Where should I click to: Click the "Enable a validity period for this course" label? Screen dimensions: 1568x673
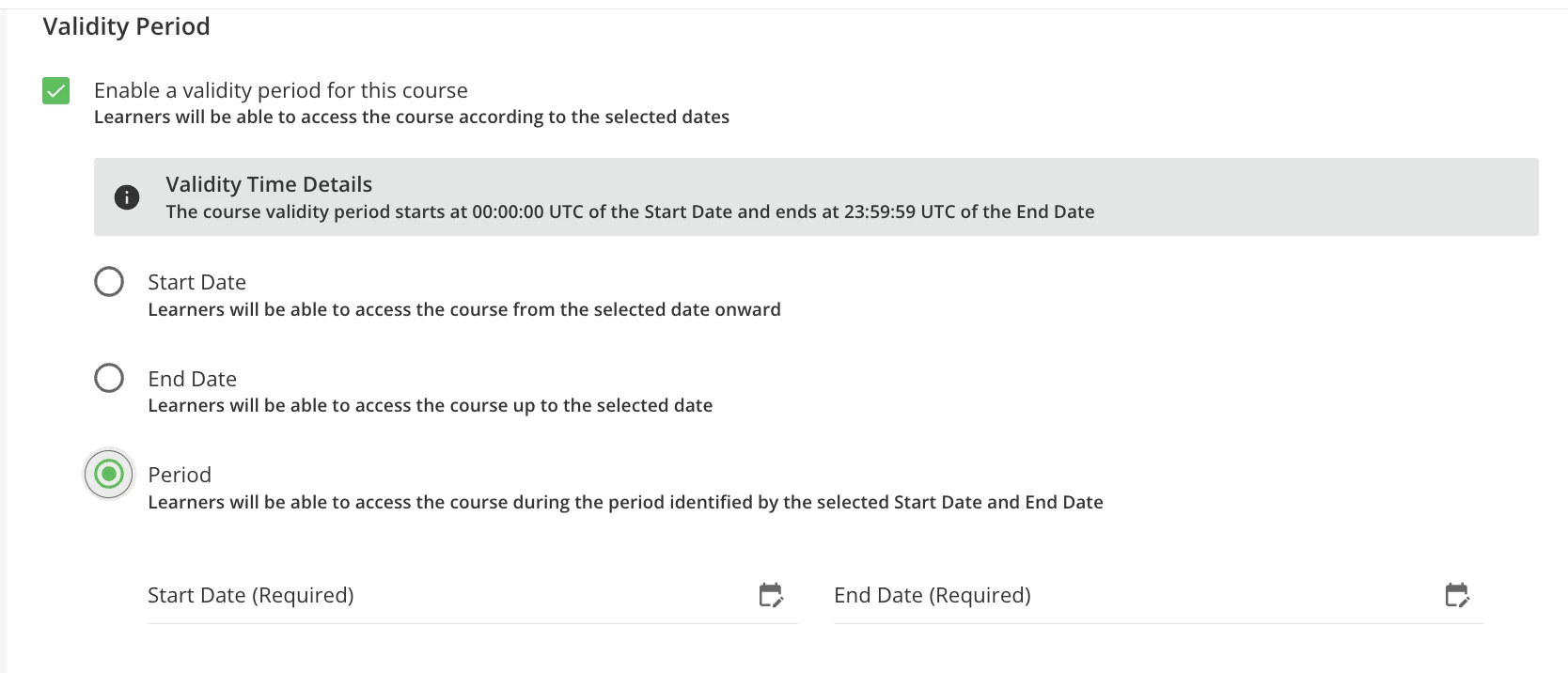tap(280, 91)
